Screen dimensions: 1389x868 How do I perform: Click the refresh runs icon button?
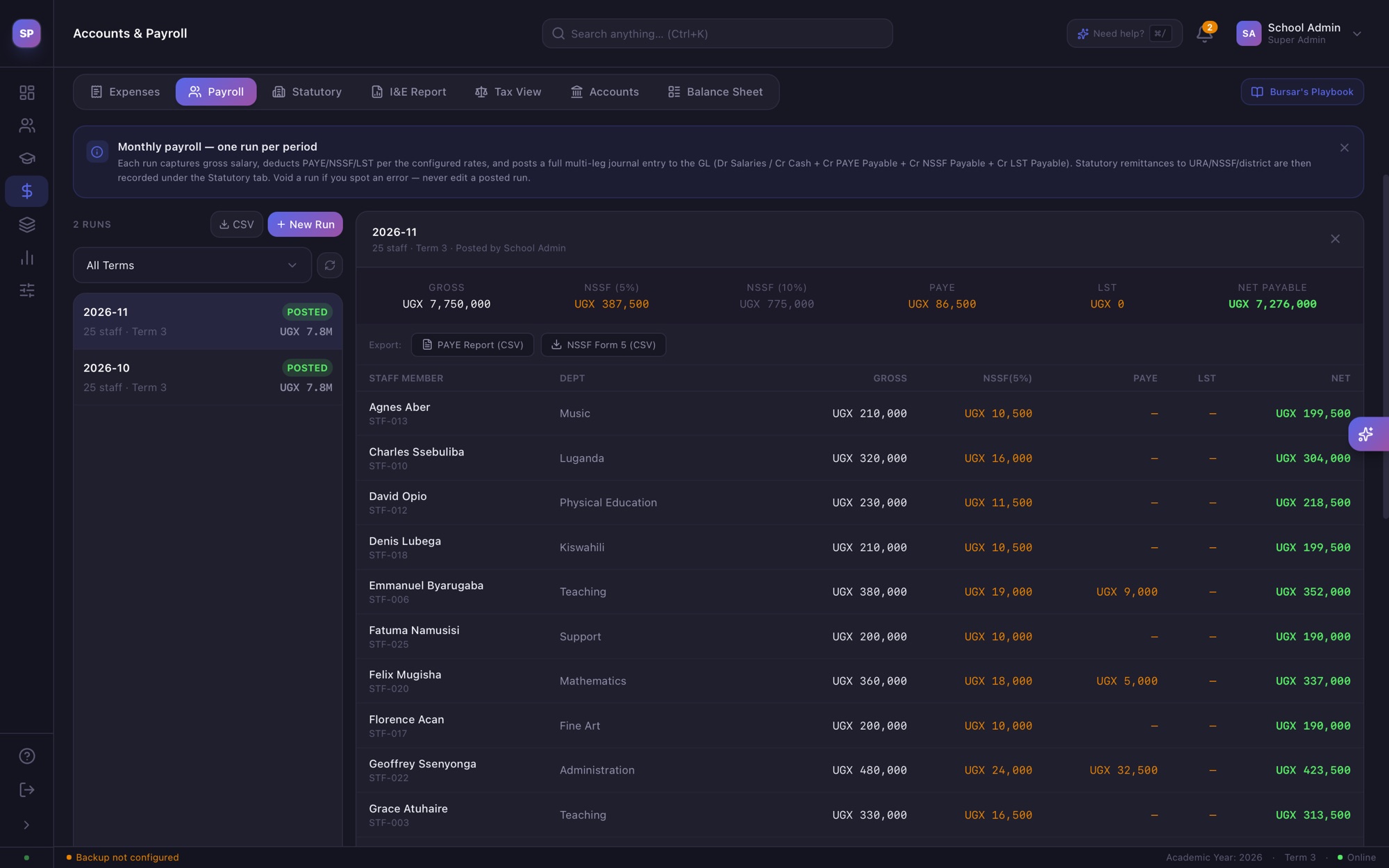pos(330,265)
